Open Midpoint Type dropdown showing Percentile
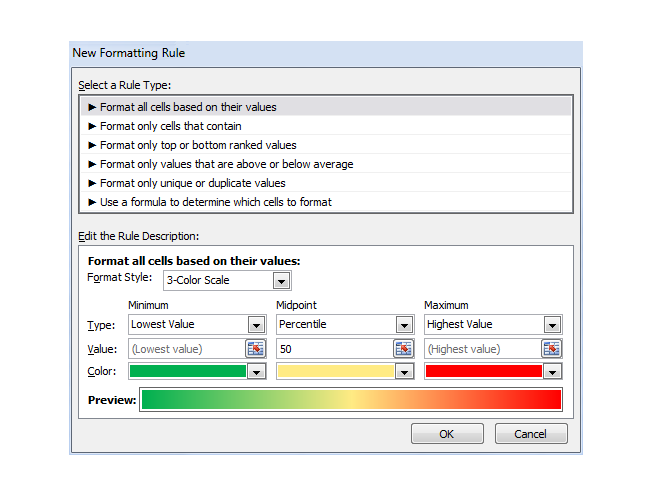This screenshot has height=500, width=652. coord(346,324)
